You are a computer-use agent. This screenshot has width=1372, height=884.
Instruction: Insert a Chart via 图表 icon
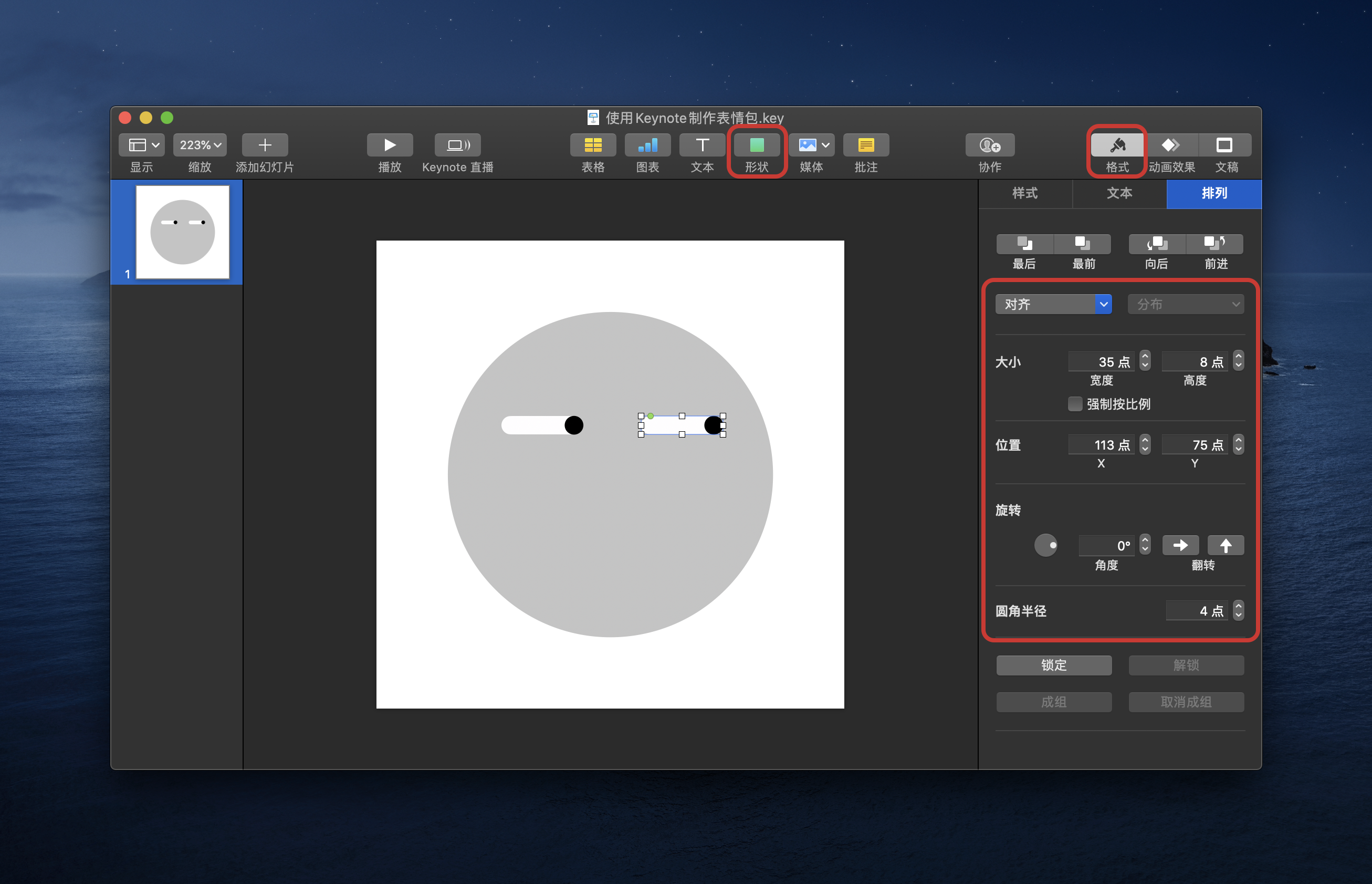[647, 145]
